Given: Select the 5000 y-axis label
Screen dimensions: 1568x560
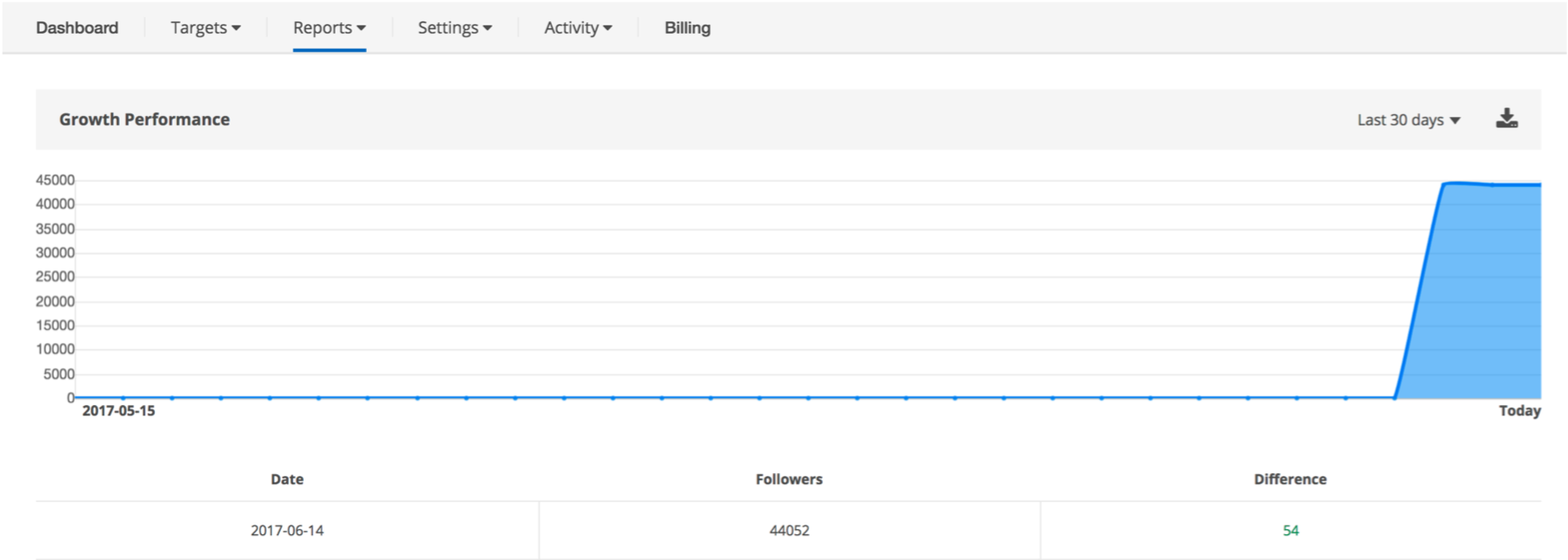Looking at the screenshot, I should tap(58, 374).
